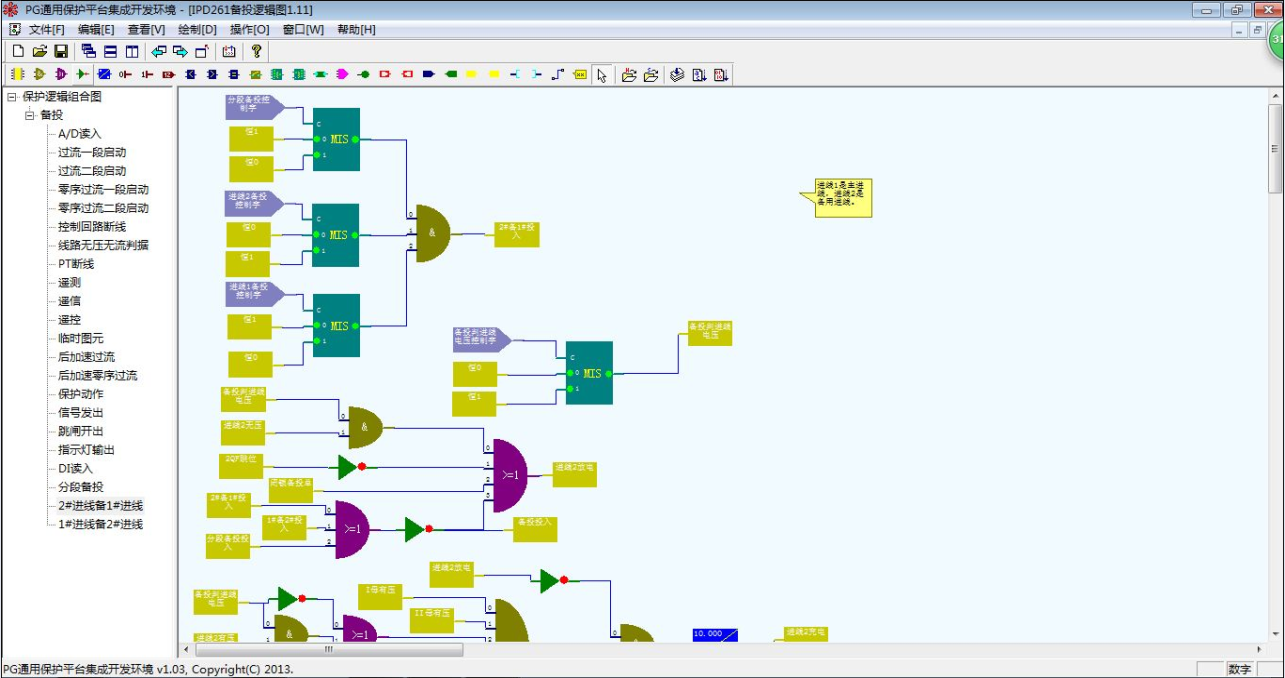Click the Save floppy disk icon

coord(61,51)
